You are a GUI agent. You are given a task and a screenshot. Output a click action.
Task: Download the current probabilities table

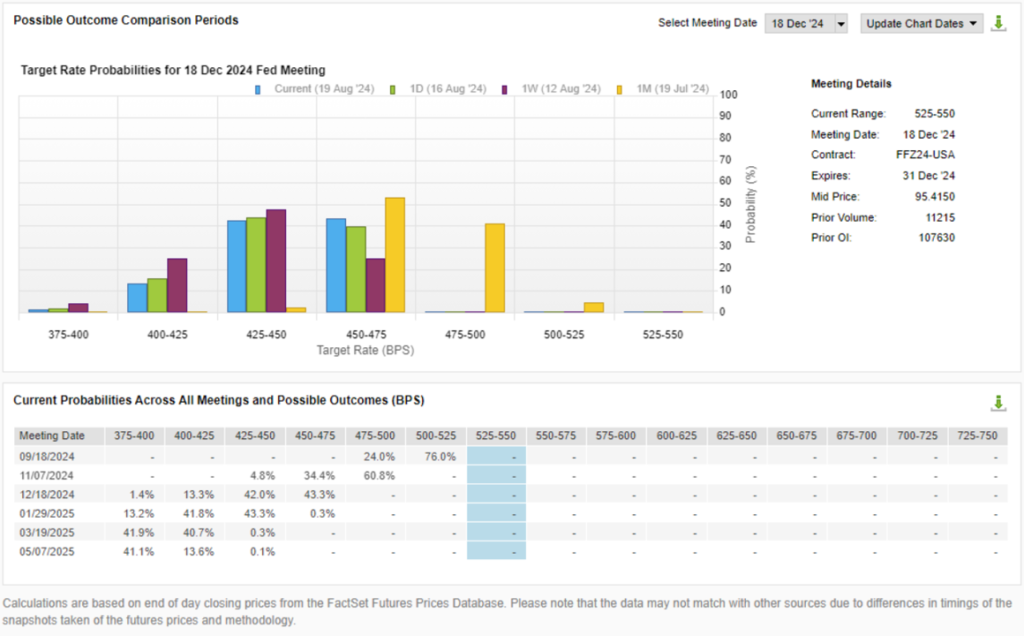click(x=999, y=403)
